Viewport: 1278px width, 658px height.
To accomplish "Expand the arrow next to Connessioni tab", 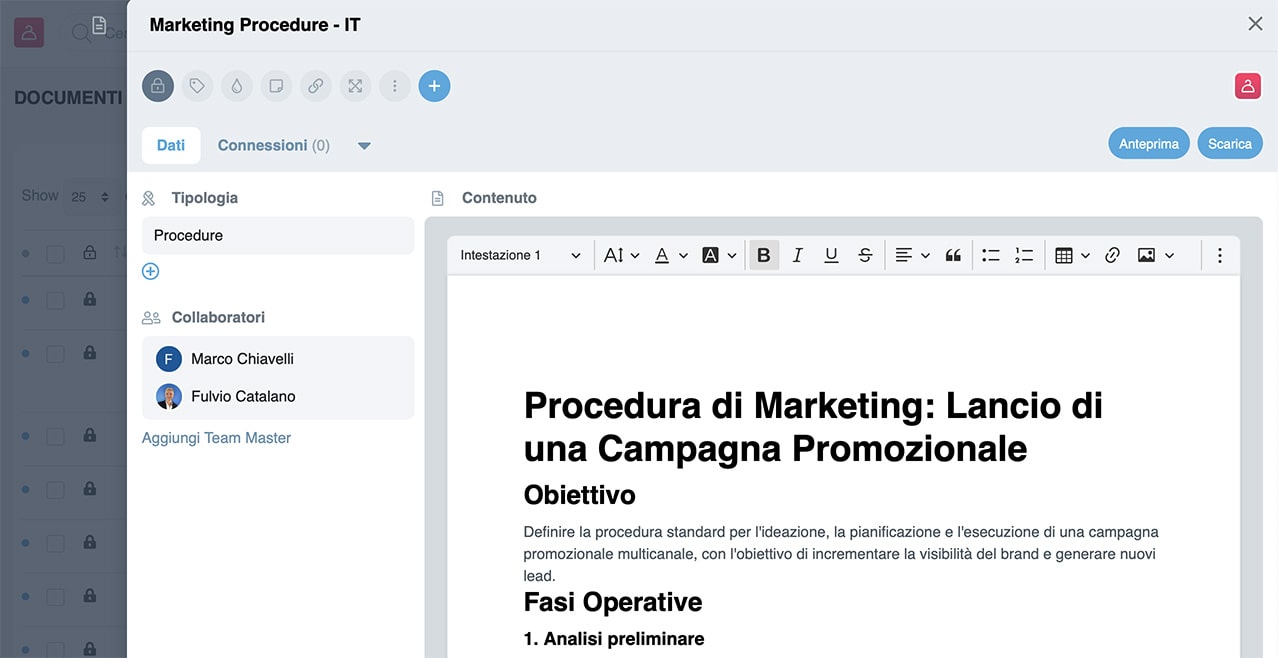I will pyautogui.click(x=364, y=146).
